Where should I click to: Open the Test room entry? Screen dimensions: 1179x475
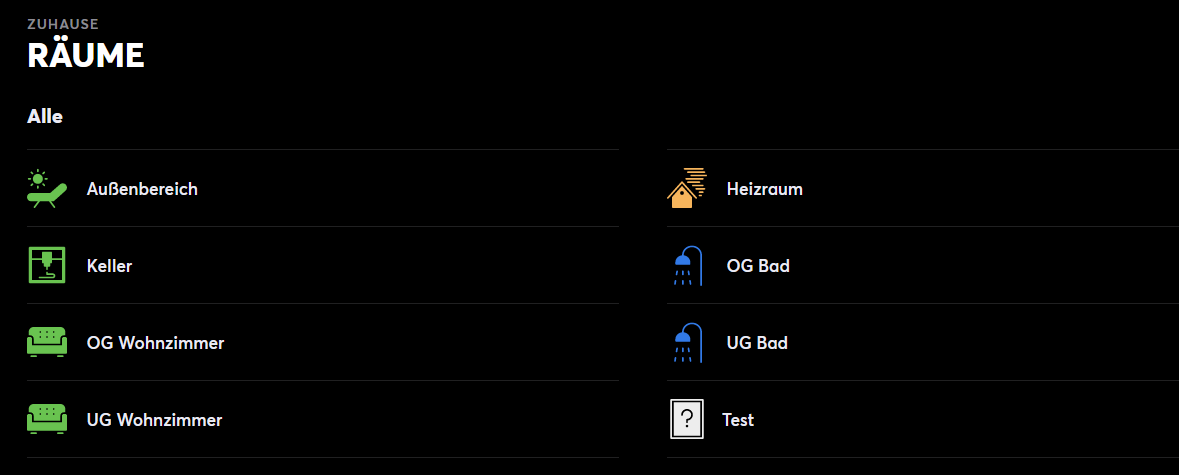(x=738, y=420)
